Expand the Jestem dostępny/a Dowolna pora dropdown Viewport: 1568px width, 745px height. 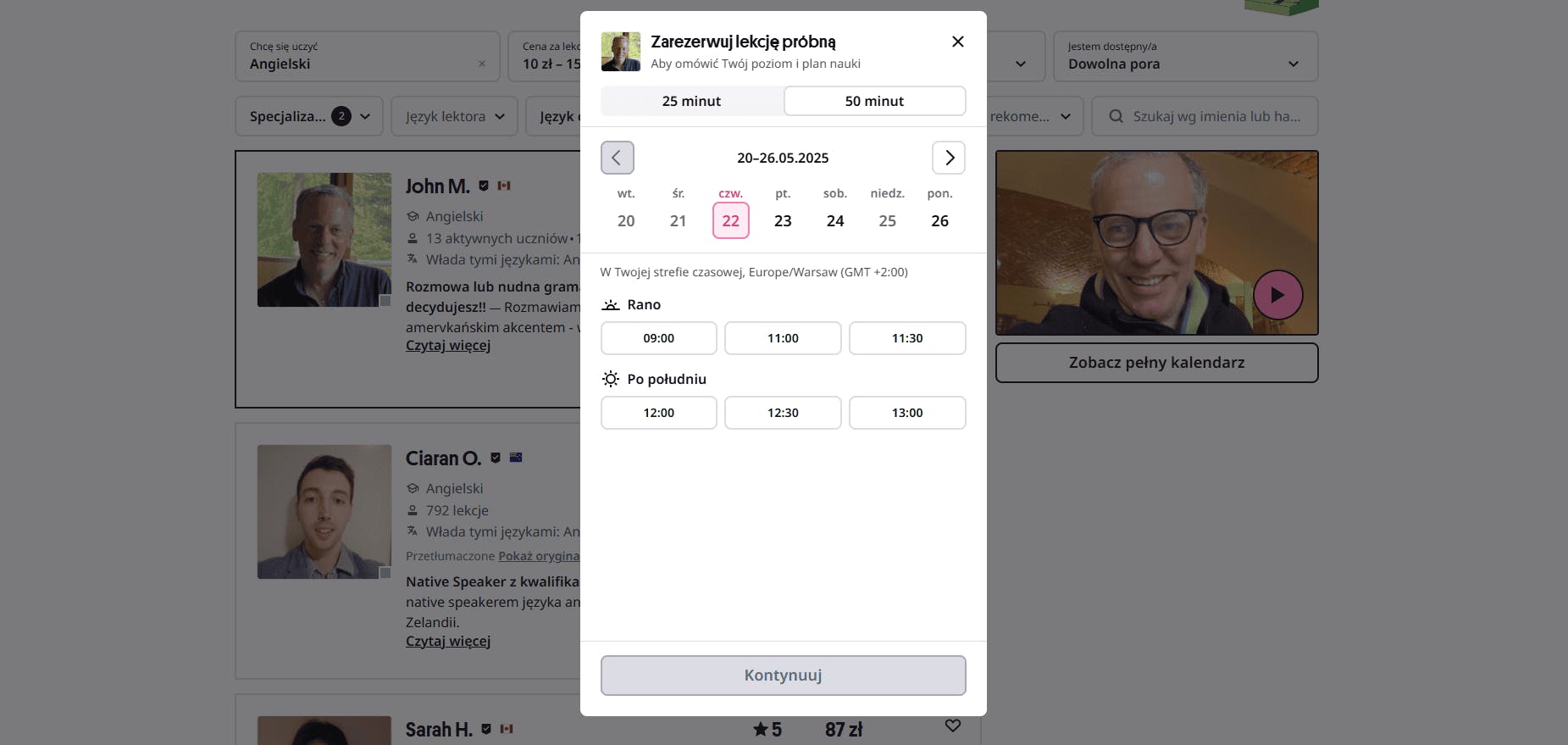pyautogui.click(x=1186, y=57)
